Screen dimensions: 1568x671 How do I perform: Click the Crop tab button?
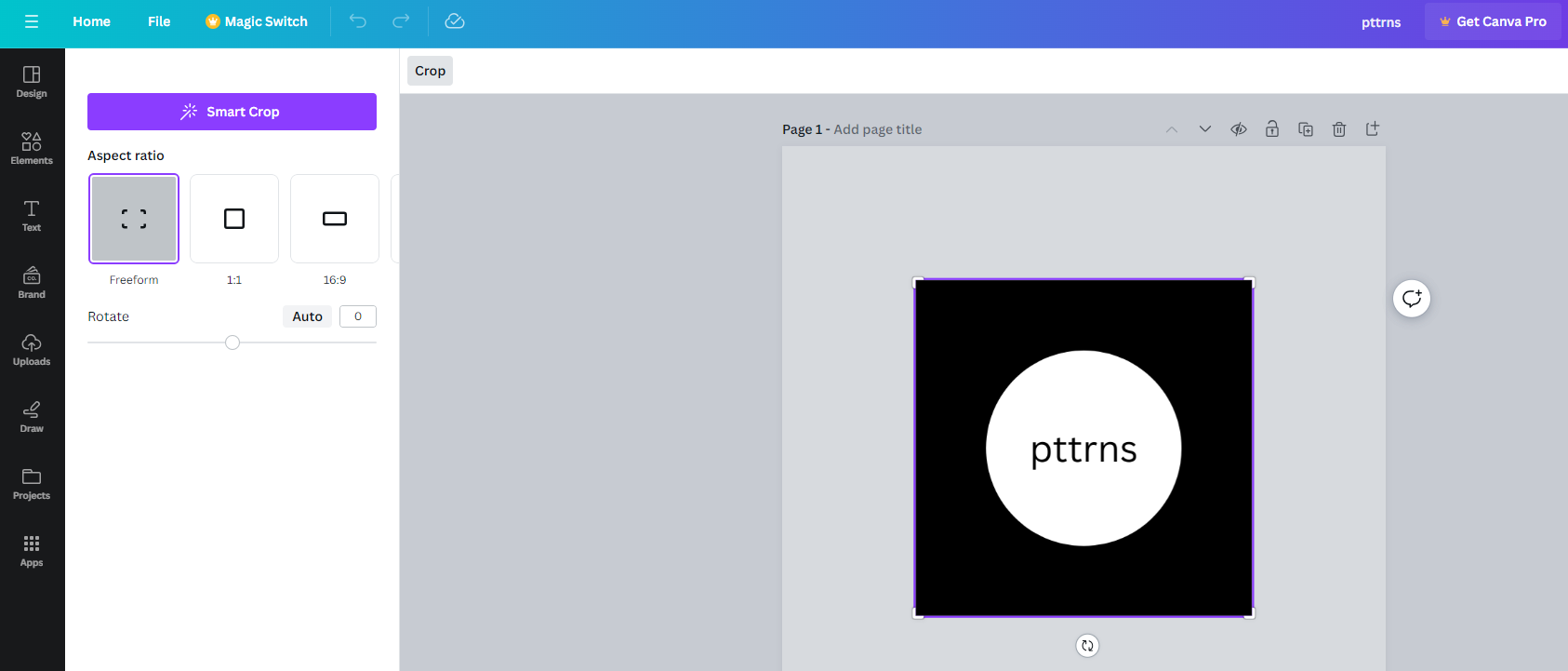[x=430, y=71]
